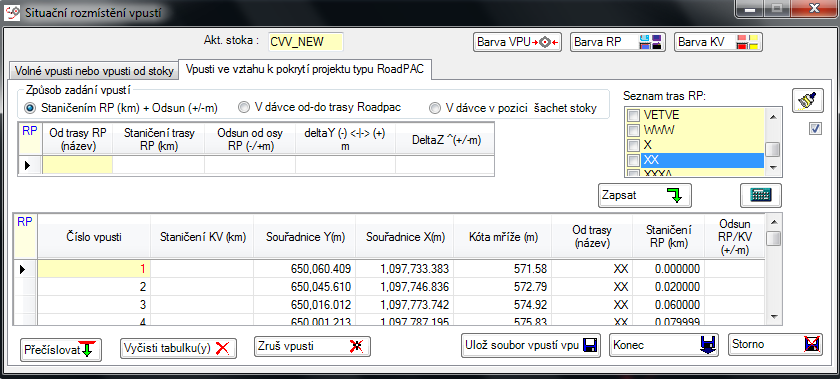
Task: Click Zruš vpusti delete button
Action: [312, 346]
